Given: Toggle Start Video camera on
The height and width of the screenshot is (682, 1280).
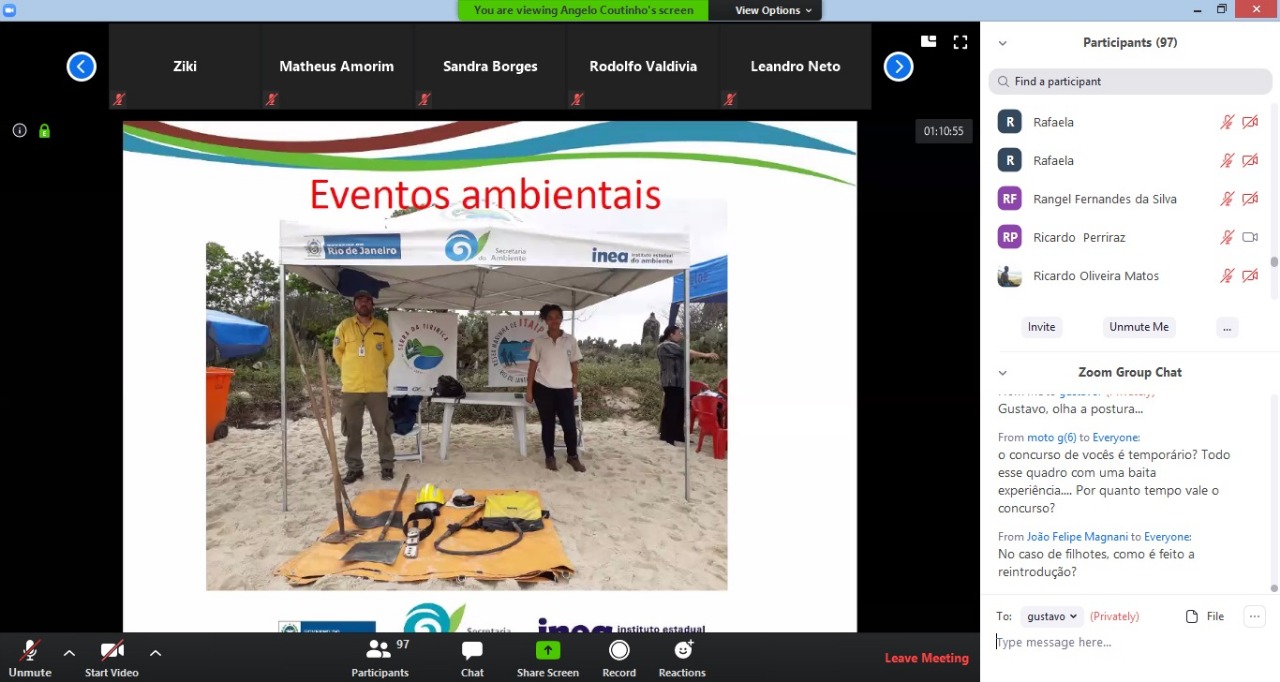Looking at the screenshot, I should coord(112,652).
